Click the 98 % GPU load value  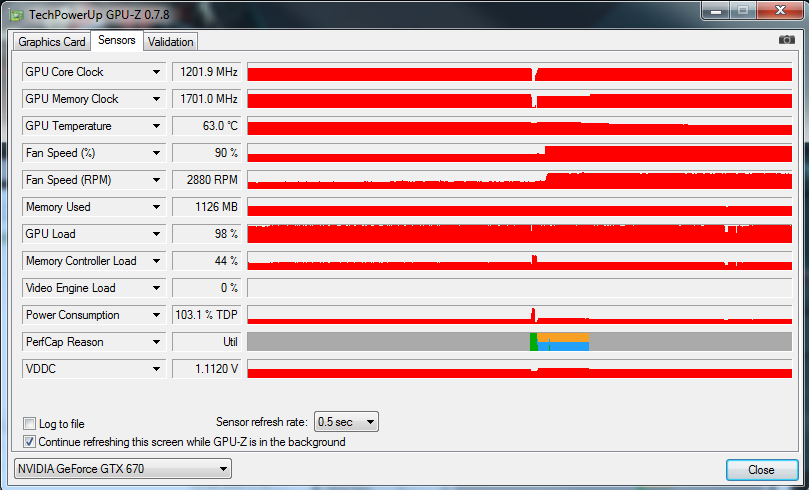206,234
